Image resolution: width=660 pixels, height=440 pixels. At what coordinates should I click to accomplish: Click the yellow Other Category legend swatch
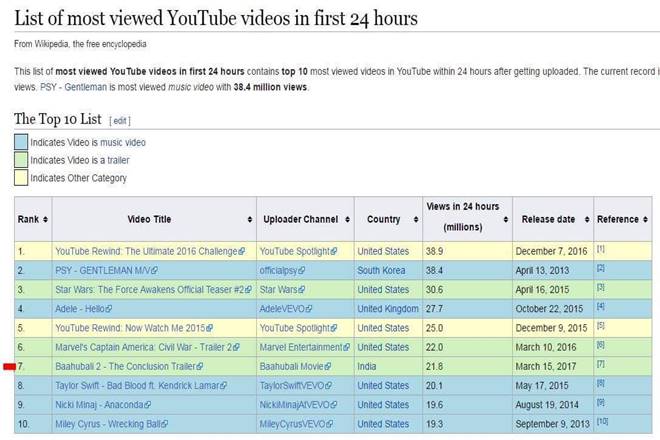pyautogui.click(x=20, y=178)
